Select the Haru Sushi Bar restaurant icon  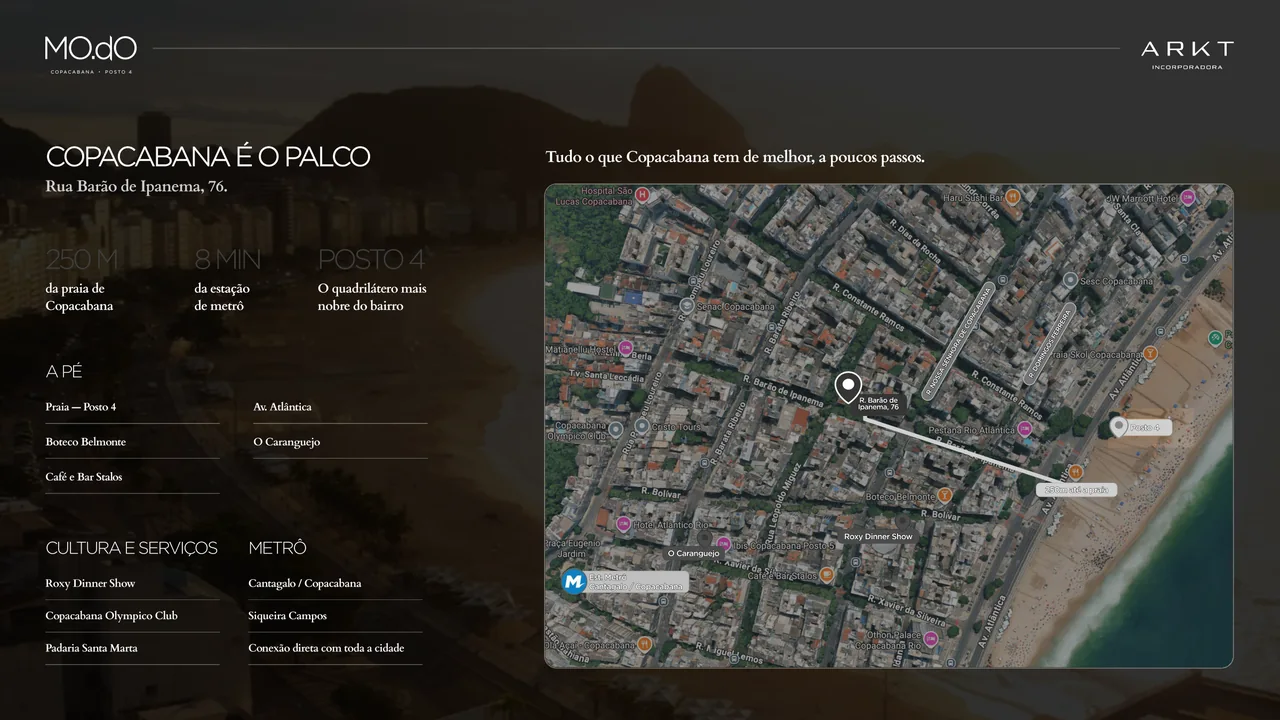tap(1013, 197)
